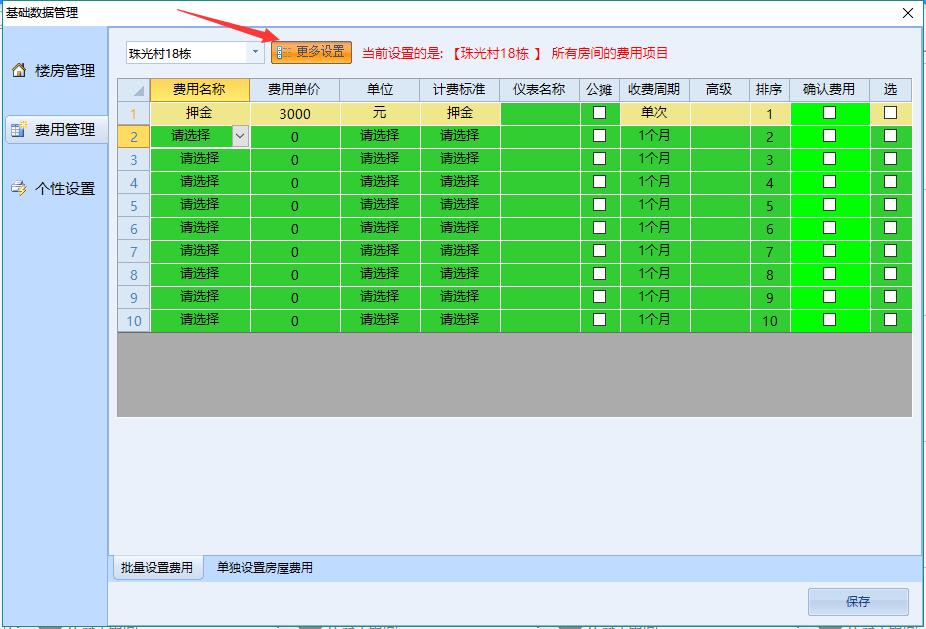Check the 选 checkbox in row 10

[890, 320]
